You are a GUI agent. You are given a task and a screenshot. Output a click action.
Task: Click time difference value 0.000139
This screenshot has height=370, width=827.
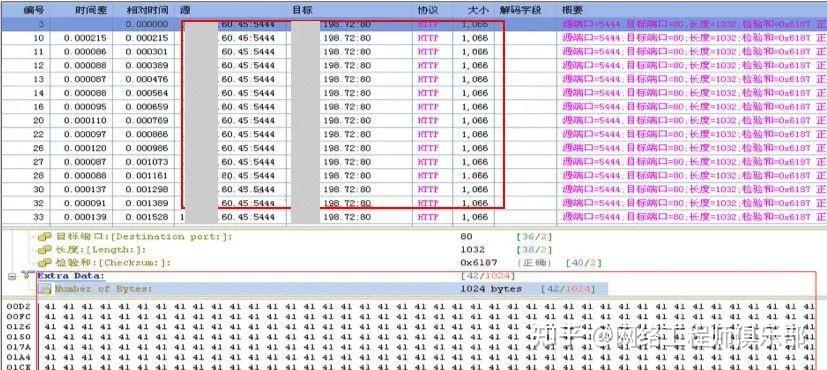click(x=85, y=217)
